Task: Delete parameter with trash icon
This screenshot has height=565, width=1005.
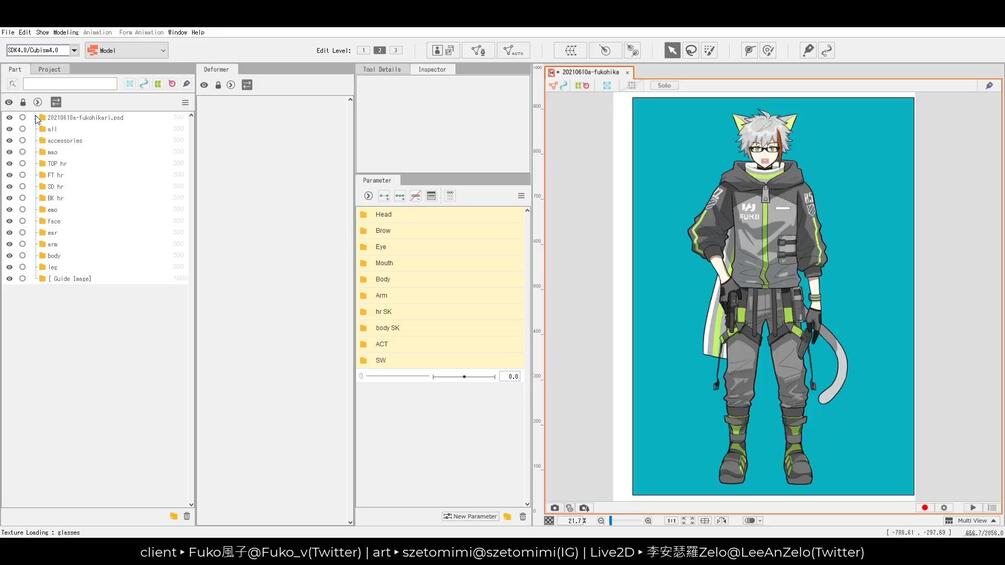Action: (522, 516)
